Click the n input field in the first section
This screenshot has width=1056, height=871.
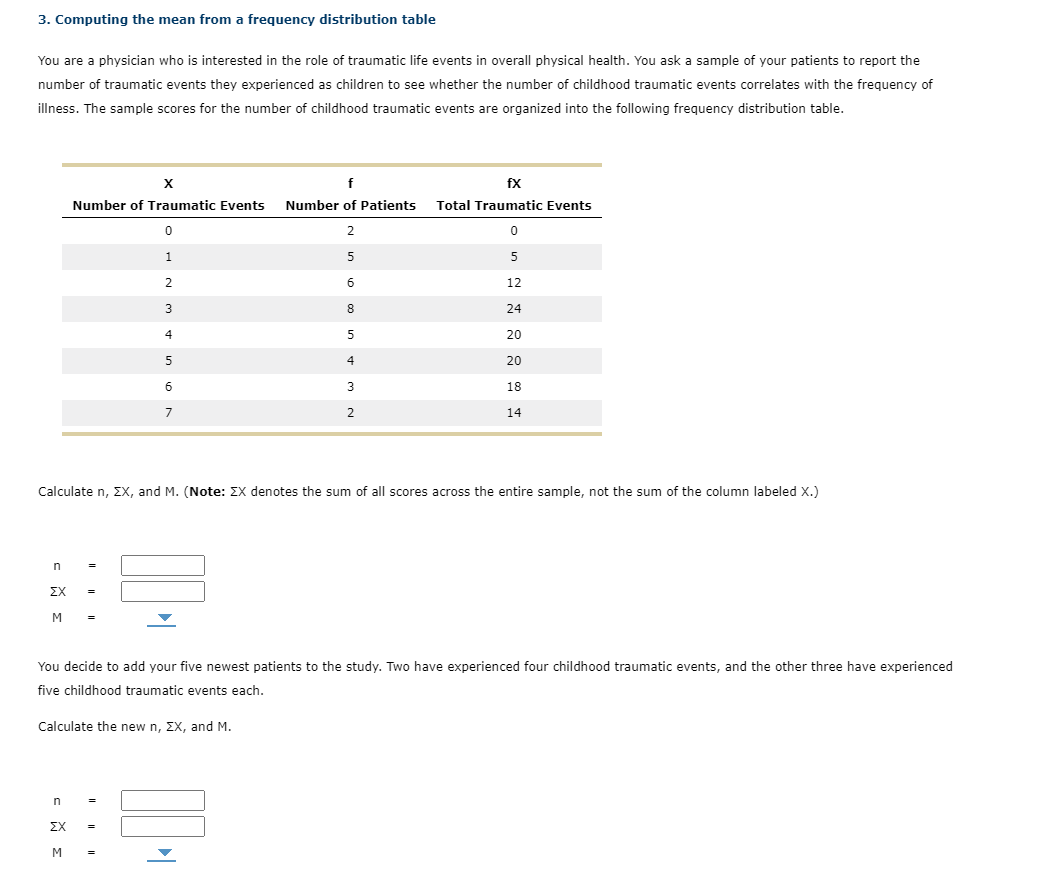click(162, 565)
